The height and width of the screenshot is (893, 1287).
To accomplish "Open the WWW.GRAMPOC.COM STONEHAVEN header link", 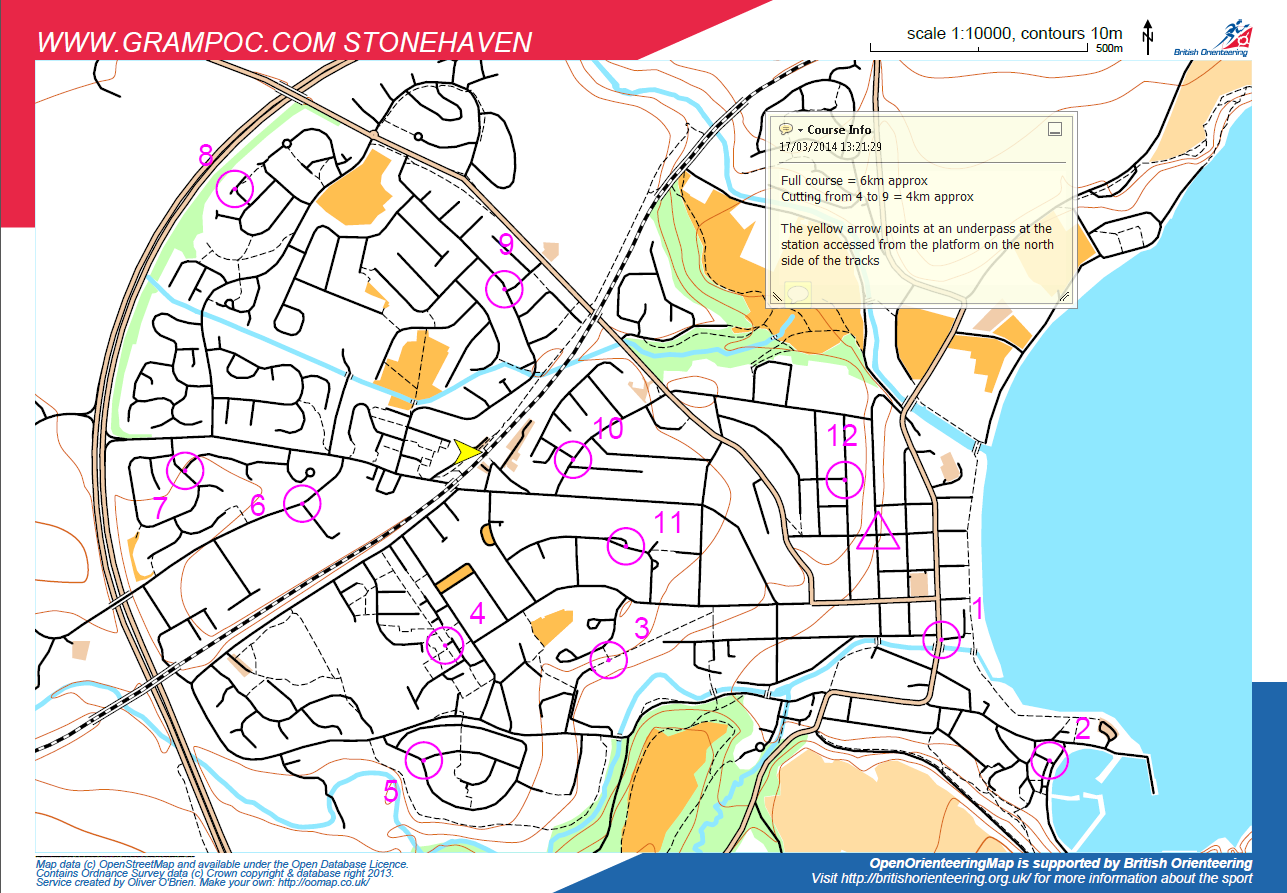I will point(284,43).
